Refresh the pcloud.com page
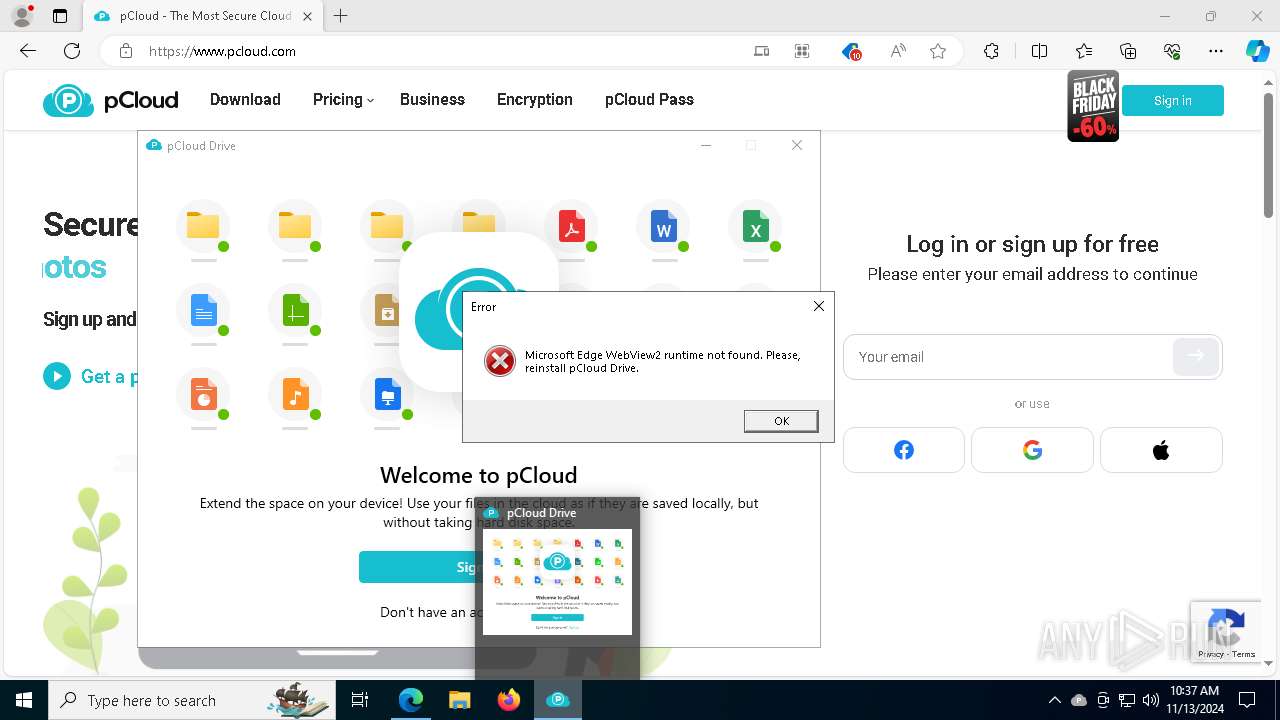 pos(72,51)
